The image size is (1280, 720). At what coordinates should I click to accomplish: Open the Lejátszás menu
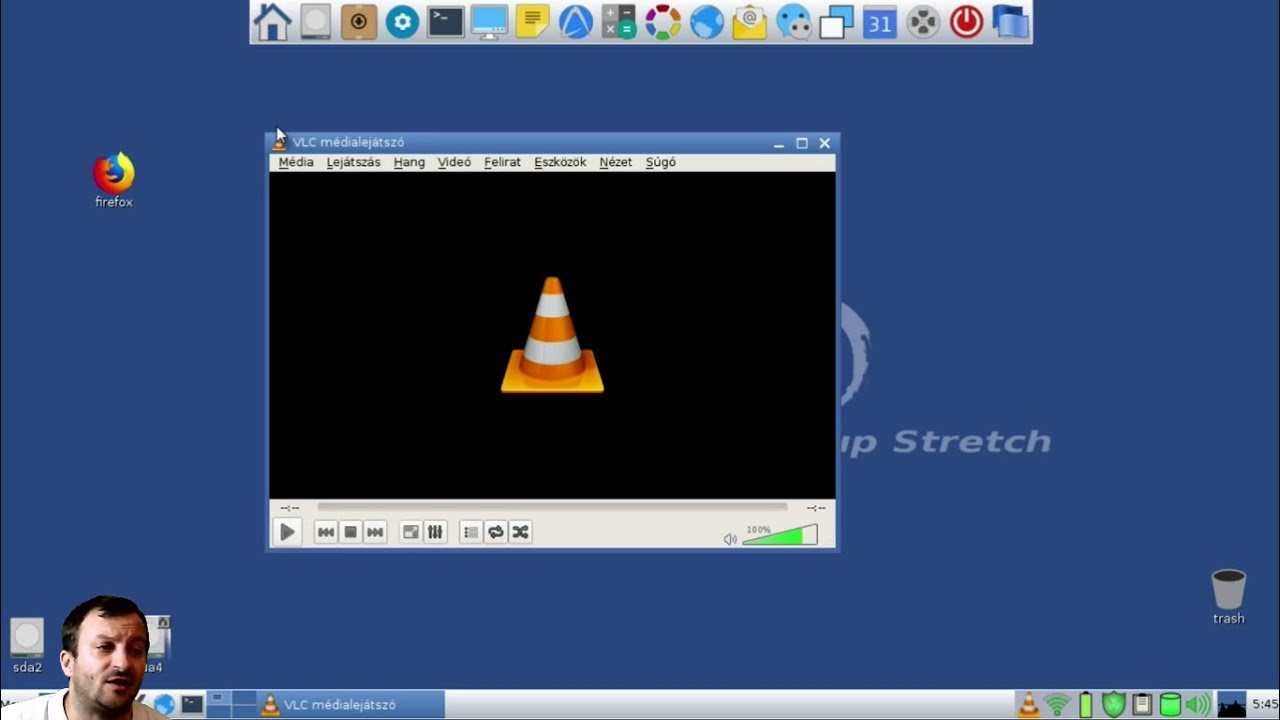pos(353,162)
